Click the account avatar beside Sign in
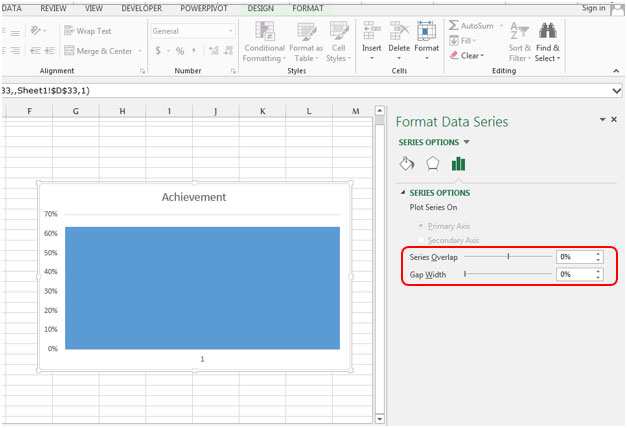The image size is (627, 428). 618,10
